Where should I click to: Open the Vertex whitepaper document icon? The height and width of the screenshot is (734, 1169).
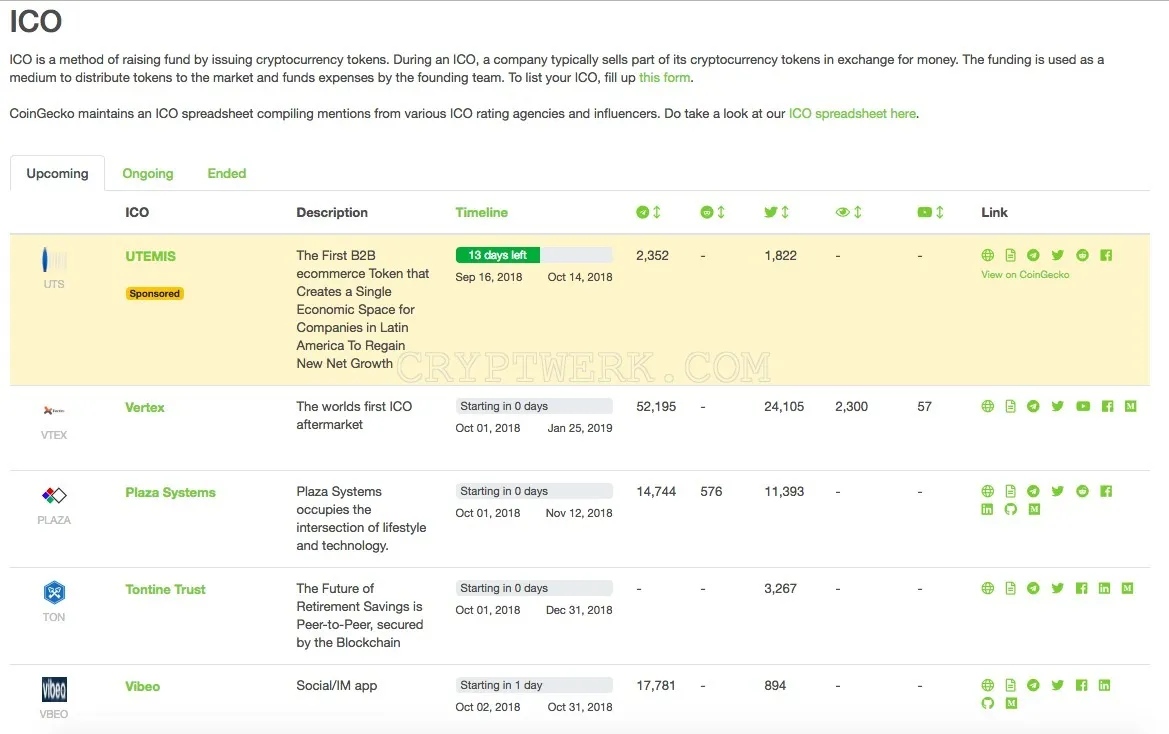[x=1010, y=406]
